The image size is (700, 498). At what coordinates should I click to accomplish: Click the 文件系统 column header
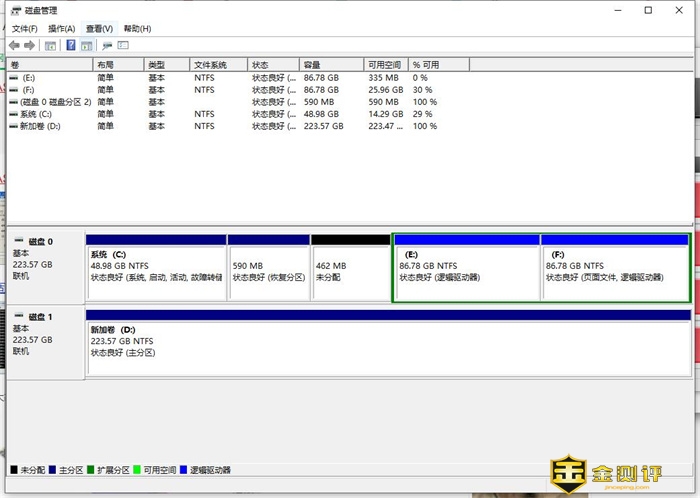click(218, 64)
